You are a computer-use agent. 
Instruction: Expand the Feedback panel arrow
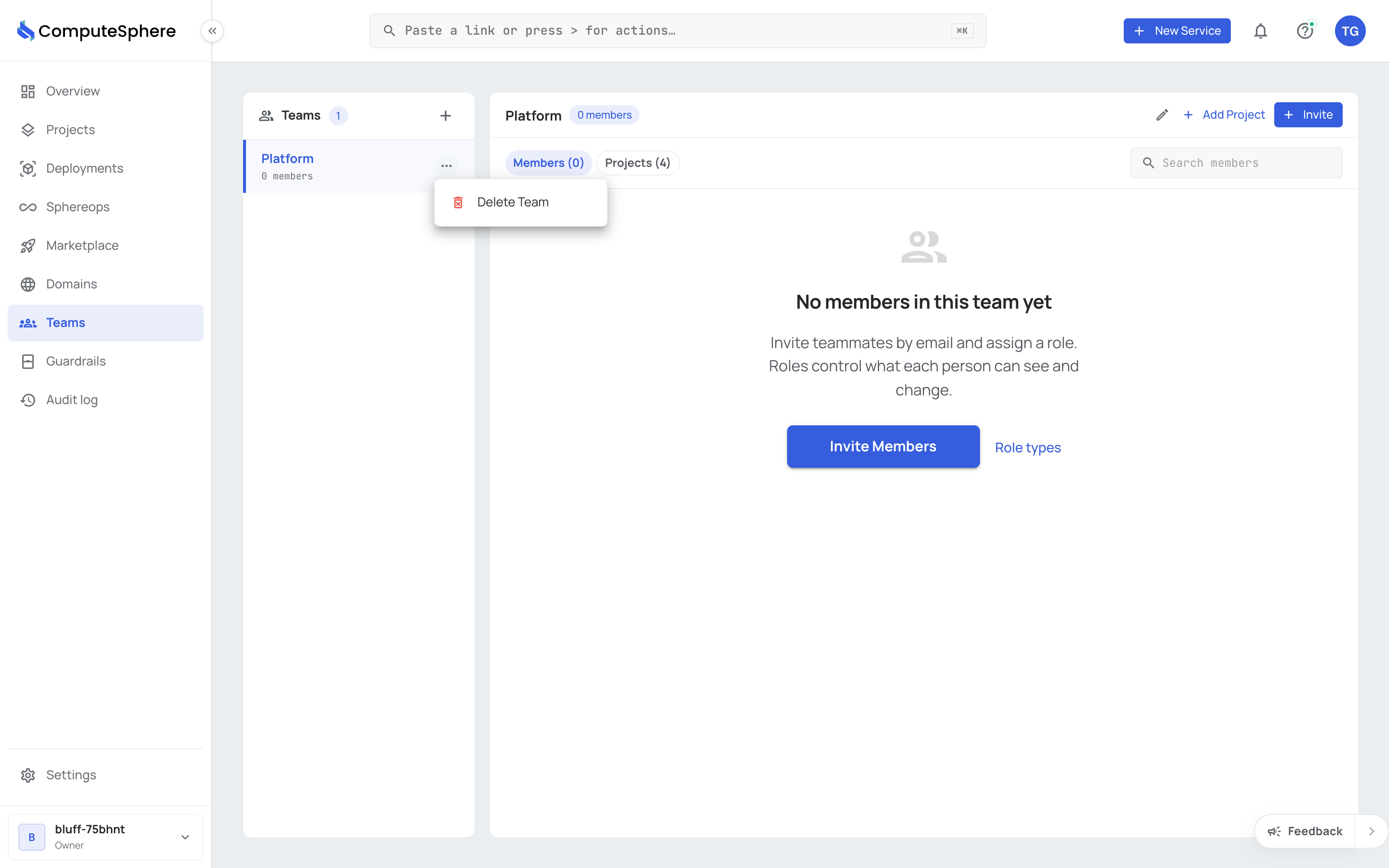1371,831
